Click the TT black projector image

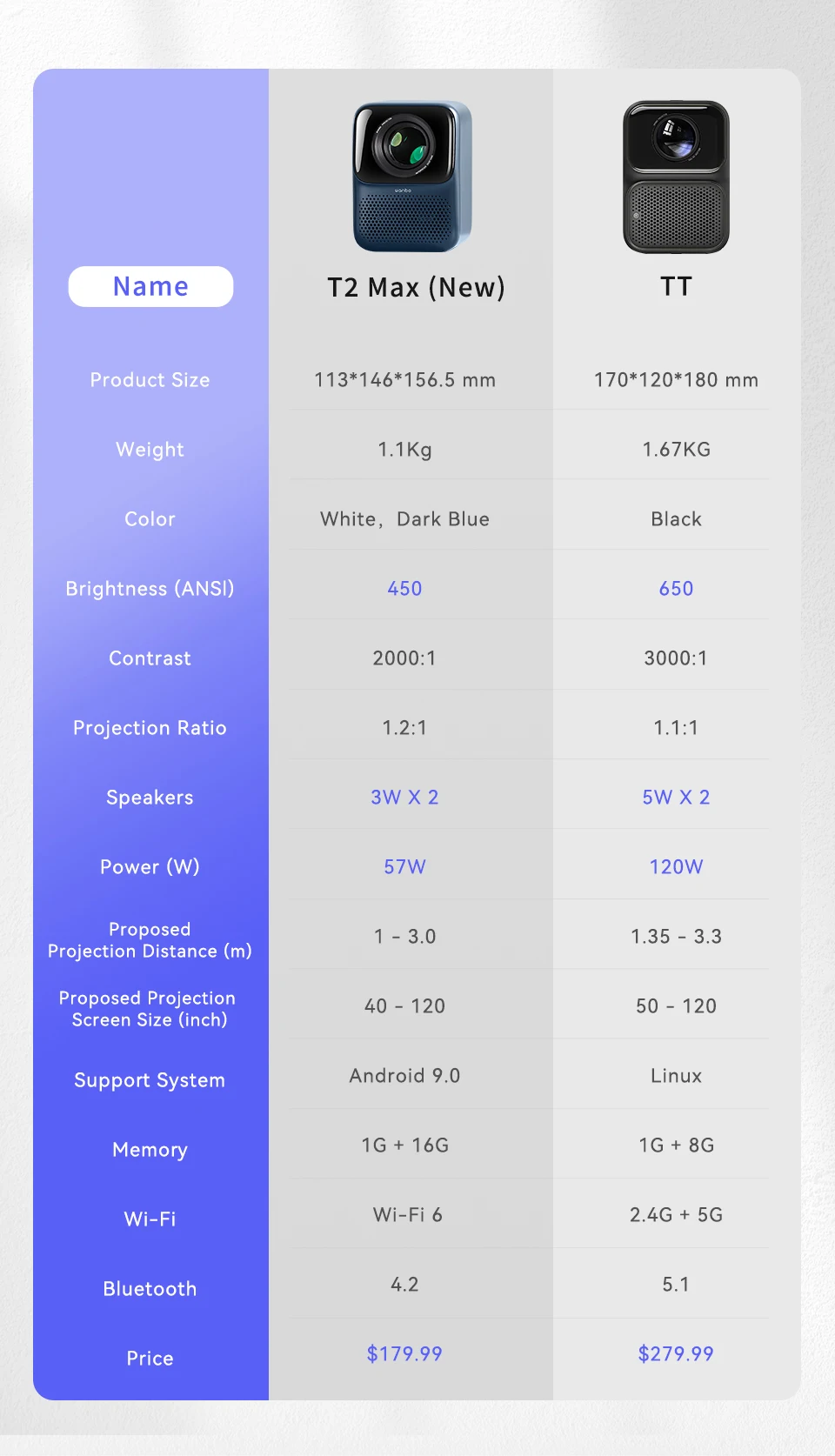point(676,177)
